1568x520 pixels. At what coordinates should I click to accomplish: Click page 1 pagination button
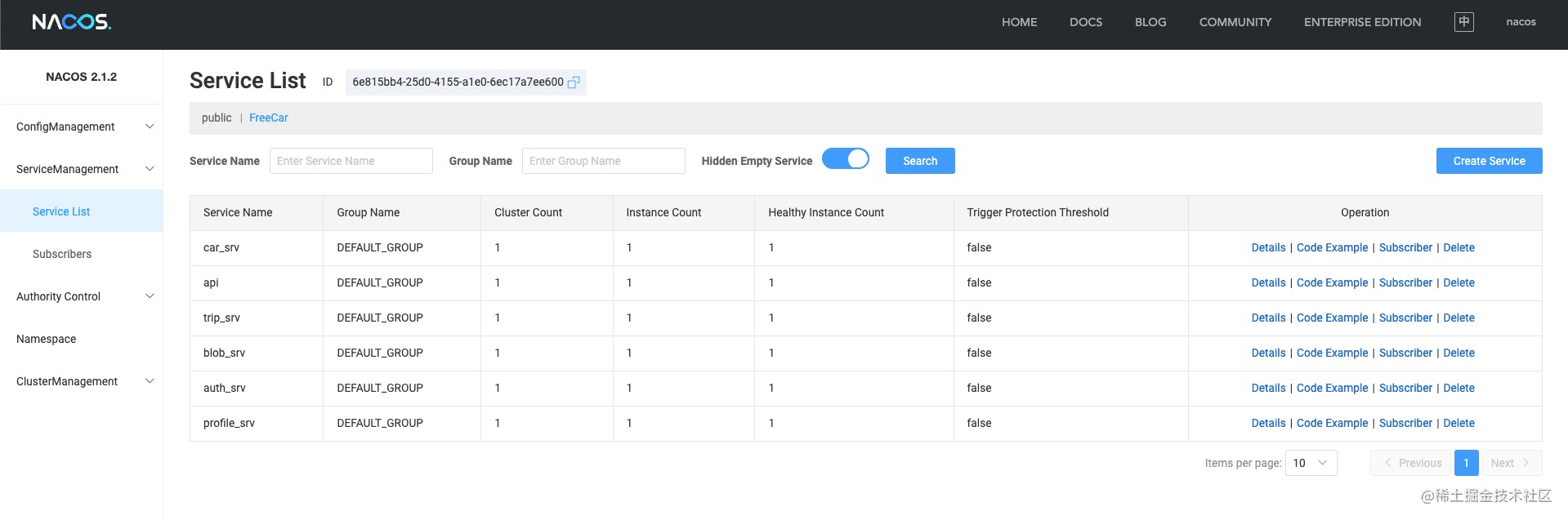coord(1466,463)
